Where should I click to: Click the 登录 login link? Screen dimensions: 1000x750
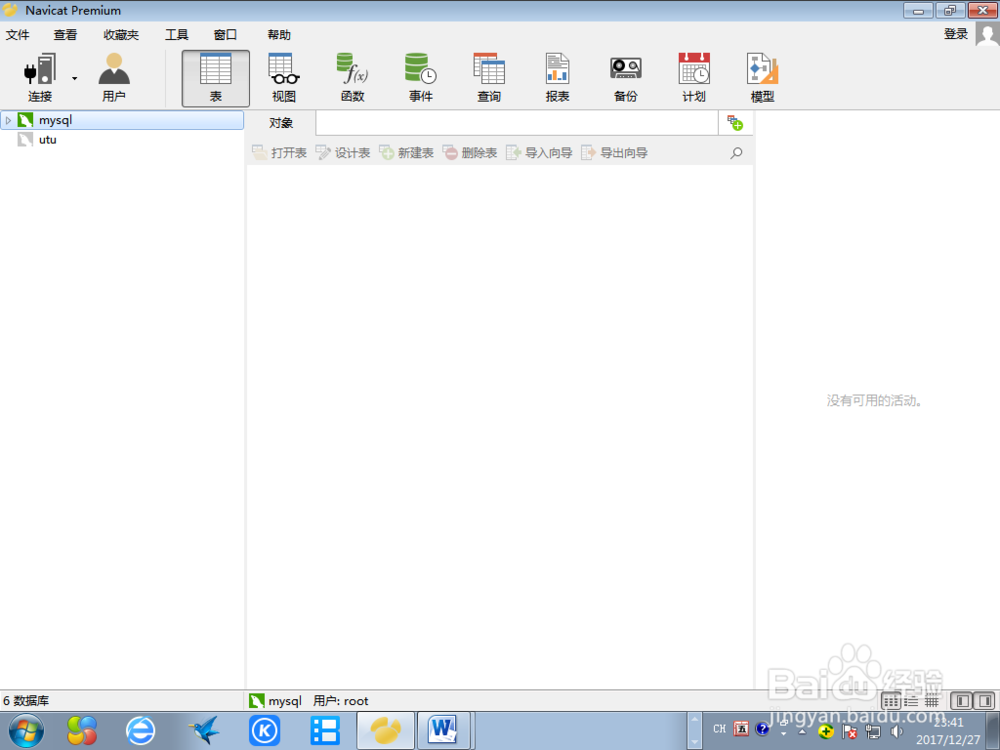[x=955, y=34]
